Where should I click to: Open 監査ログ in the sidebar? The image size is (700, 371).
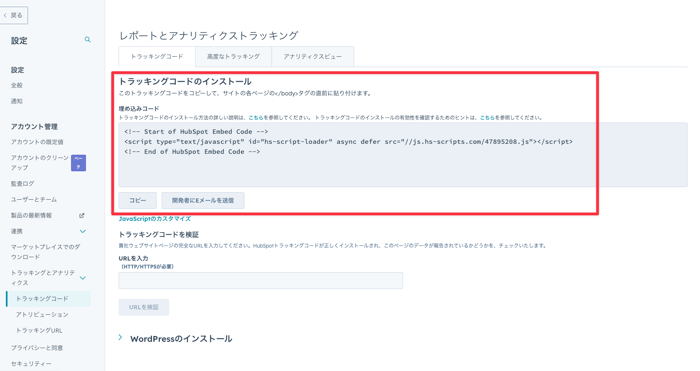point(23,183)
